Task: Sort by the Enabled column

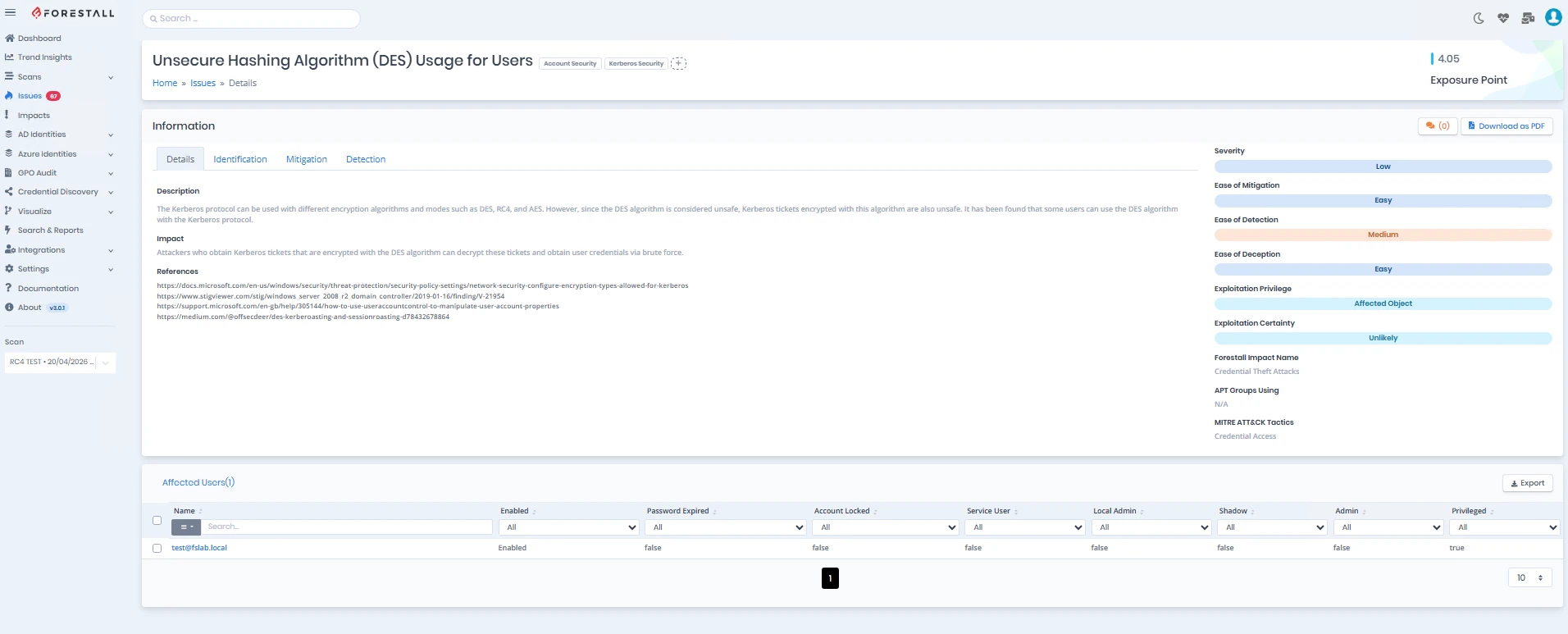Action: coord(518,511)
